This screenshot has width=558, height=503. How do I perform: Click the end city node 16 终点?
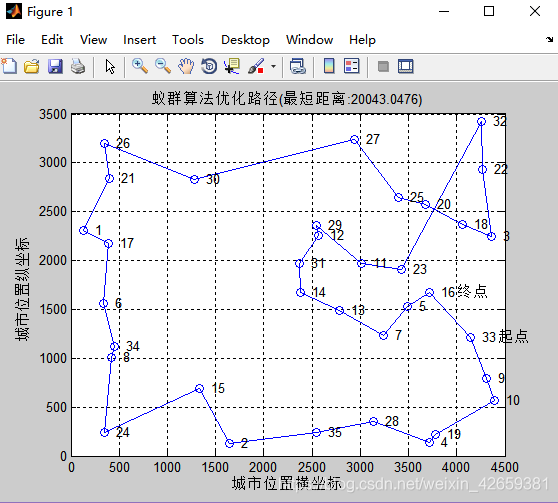coord(430,293)
